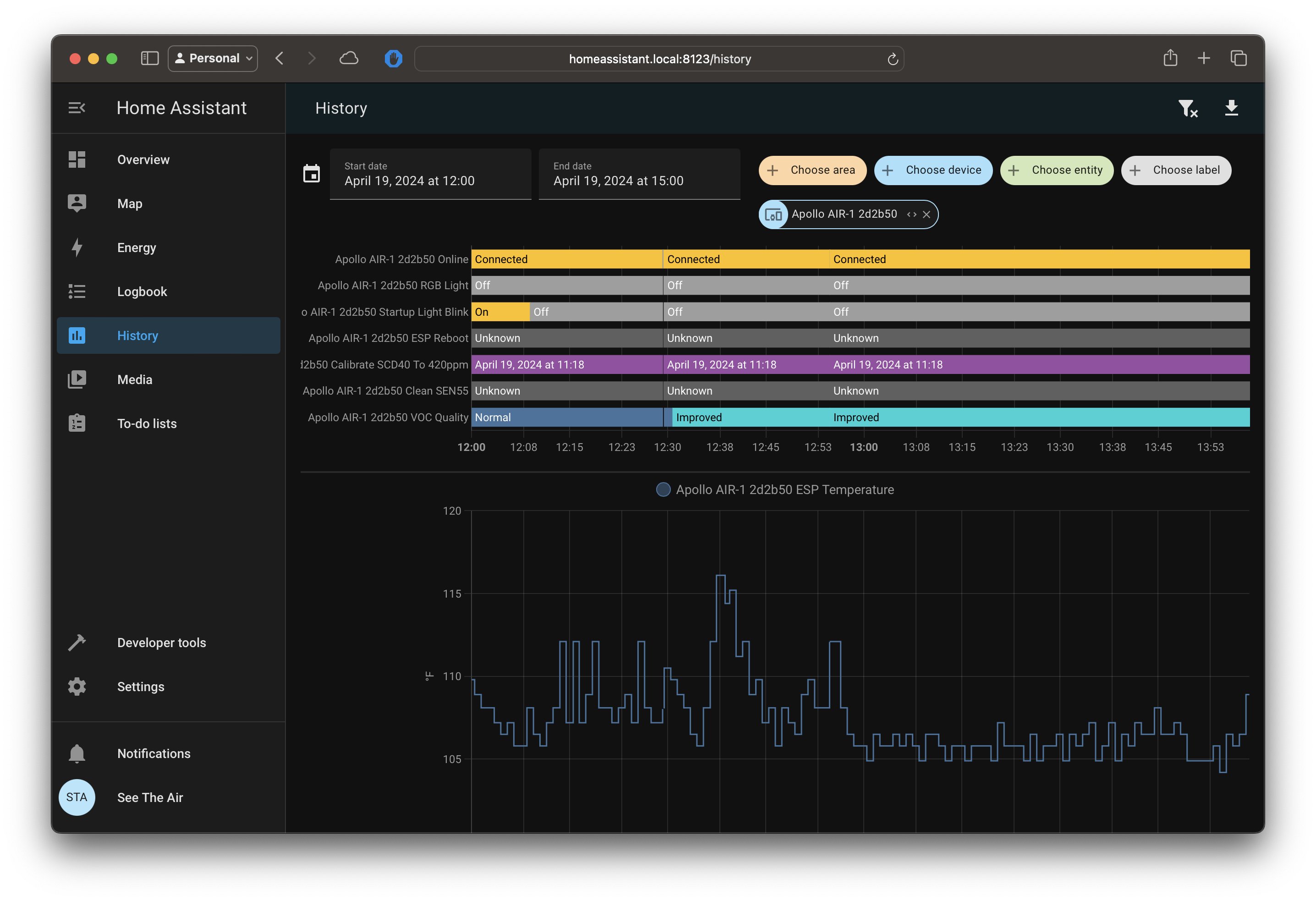
Task: Open the Safari Share icon
Action: click(1170, 58)
